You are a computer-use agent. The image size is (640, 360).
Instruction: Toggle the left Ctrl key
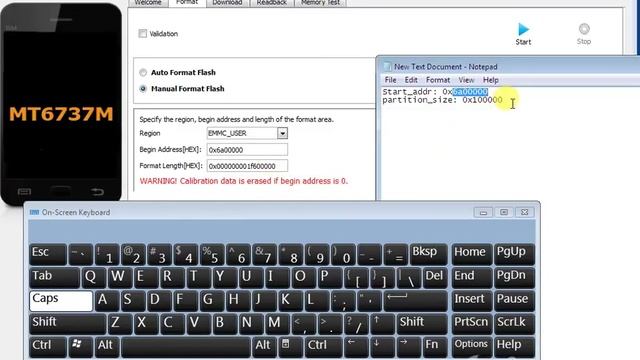click(x=48, y=347)
